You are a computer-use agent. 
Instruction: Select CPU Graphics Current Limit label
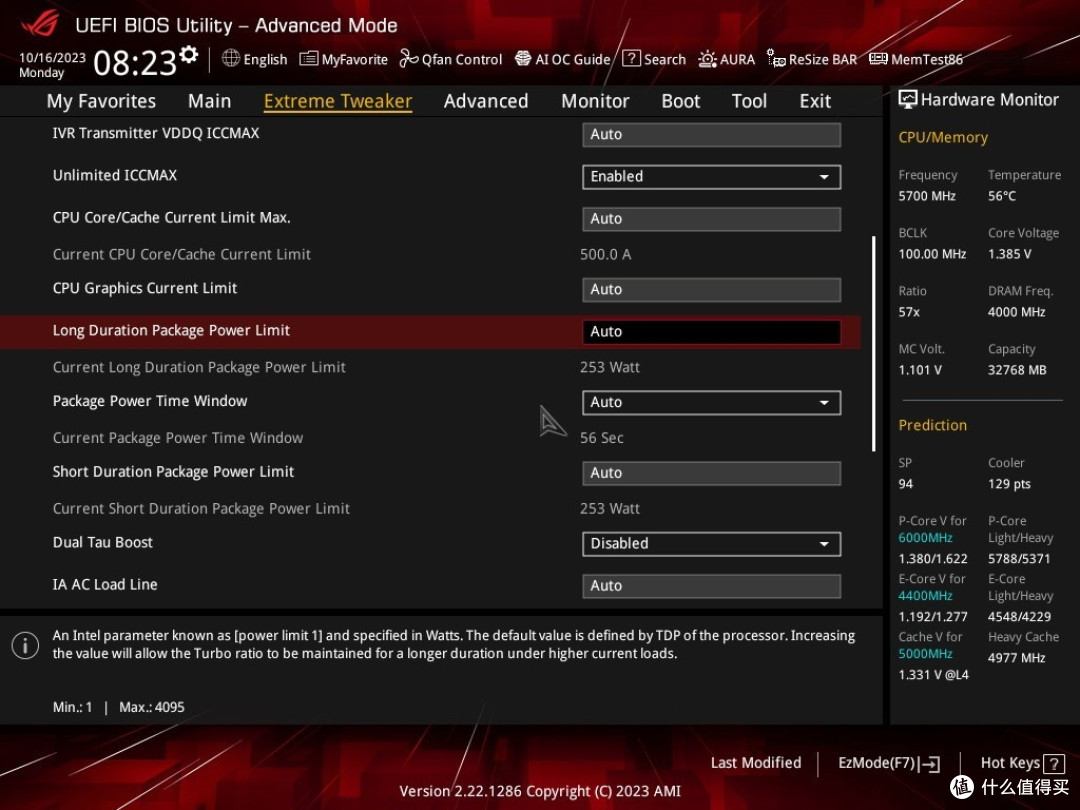(x=145, y=289)
